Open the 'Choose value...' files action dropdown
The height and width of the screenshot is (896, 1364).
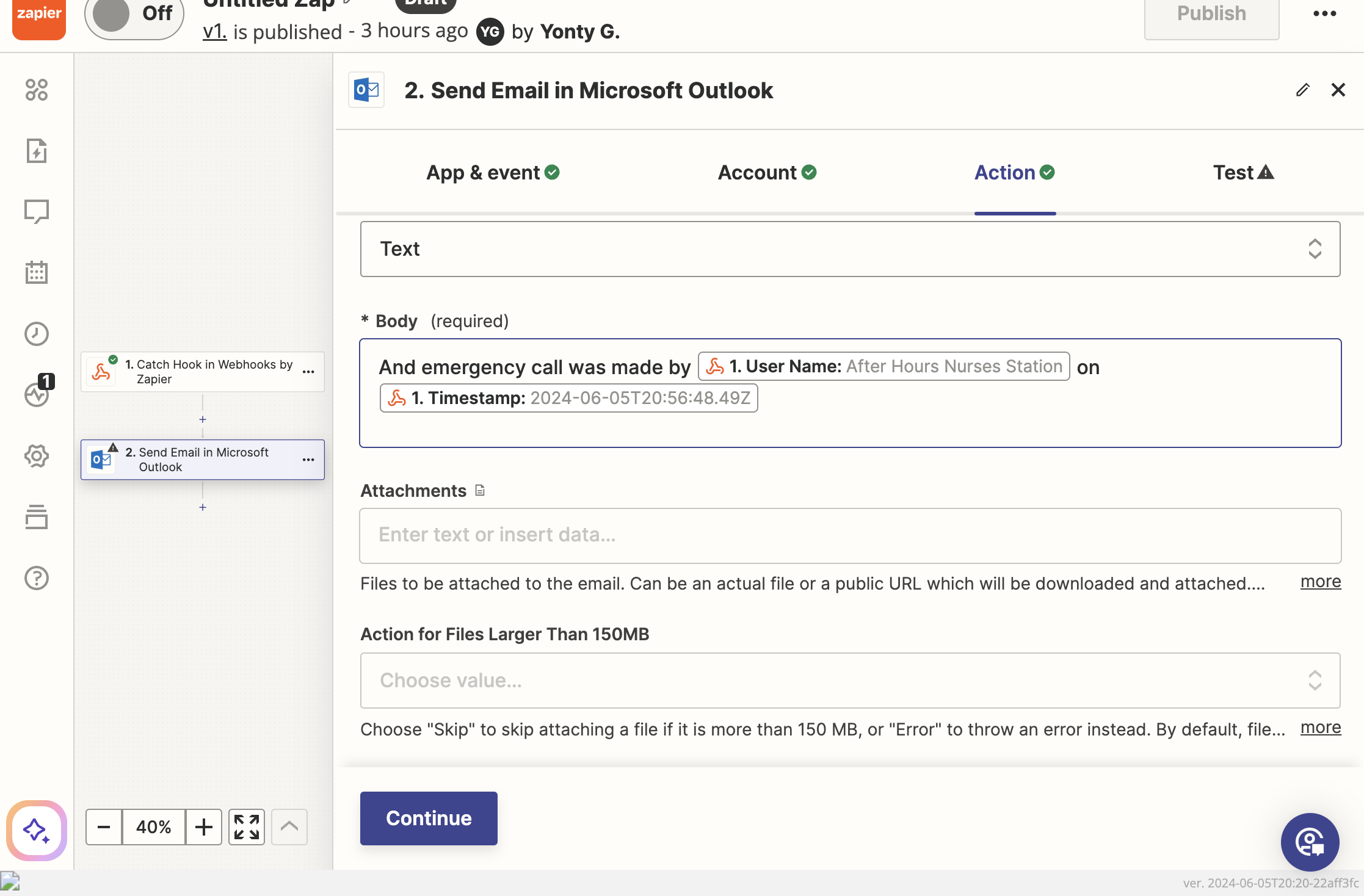850,681
